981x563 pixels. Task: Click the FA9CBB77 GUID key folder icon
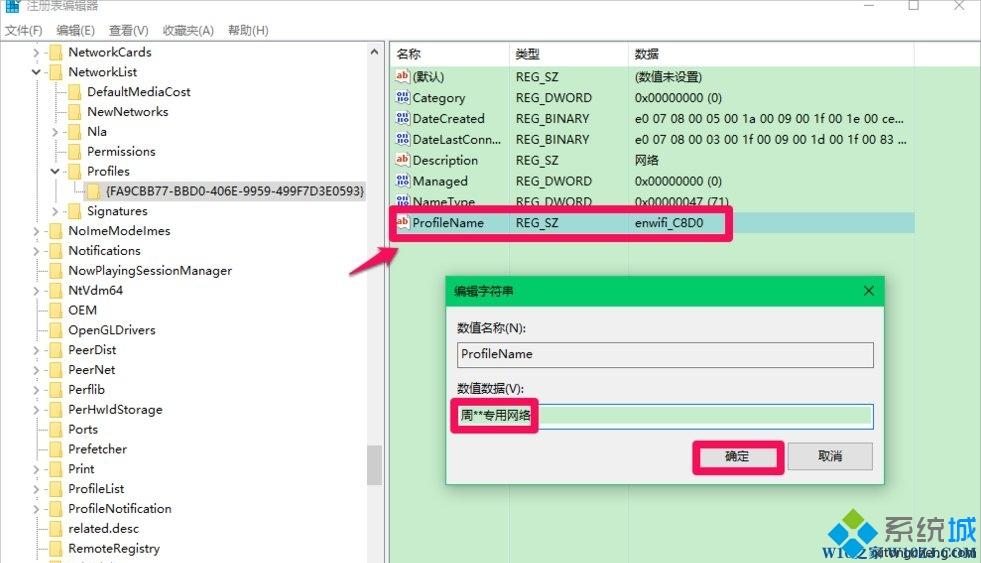coord(93,191)
